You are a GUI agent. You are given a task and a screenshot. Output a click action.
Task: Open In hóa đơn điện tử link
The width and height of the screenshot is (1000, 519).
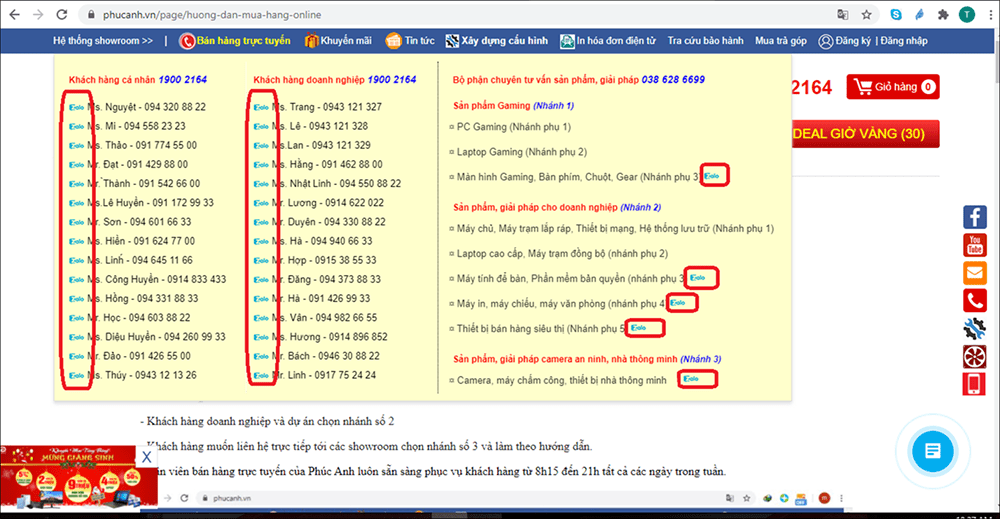[607, 41]
